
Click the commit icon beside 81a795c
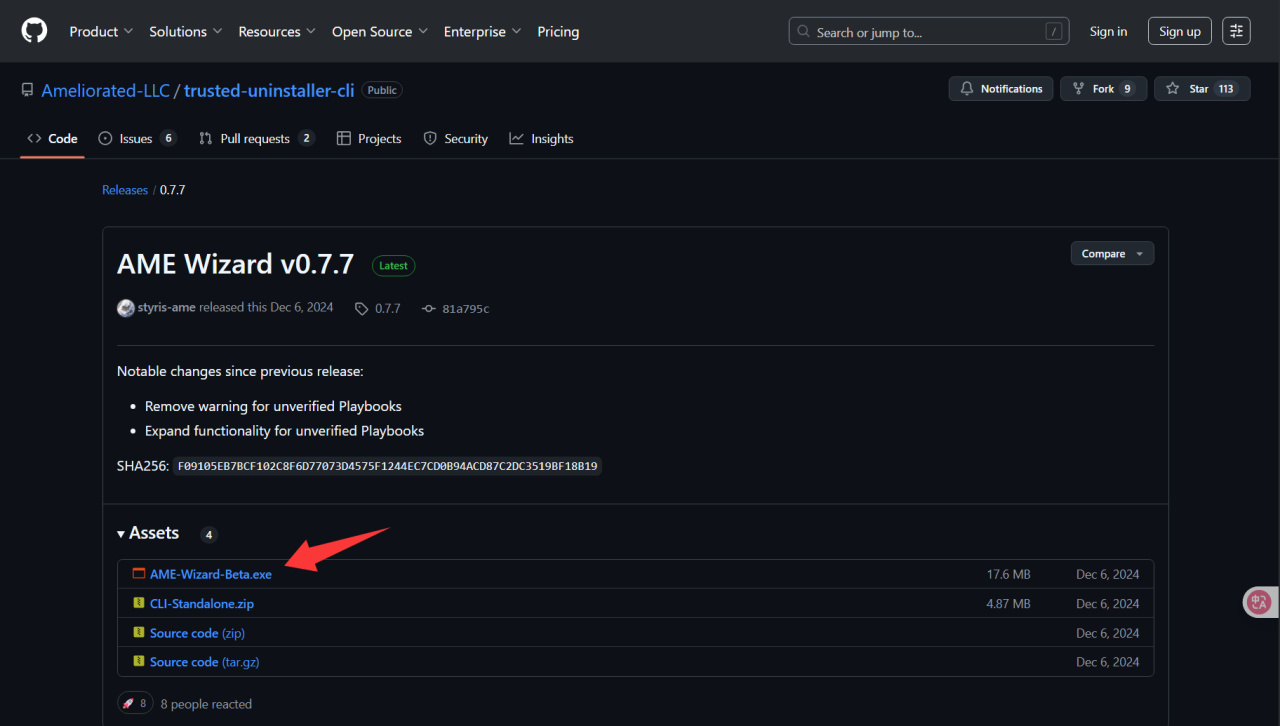429,309
